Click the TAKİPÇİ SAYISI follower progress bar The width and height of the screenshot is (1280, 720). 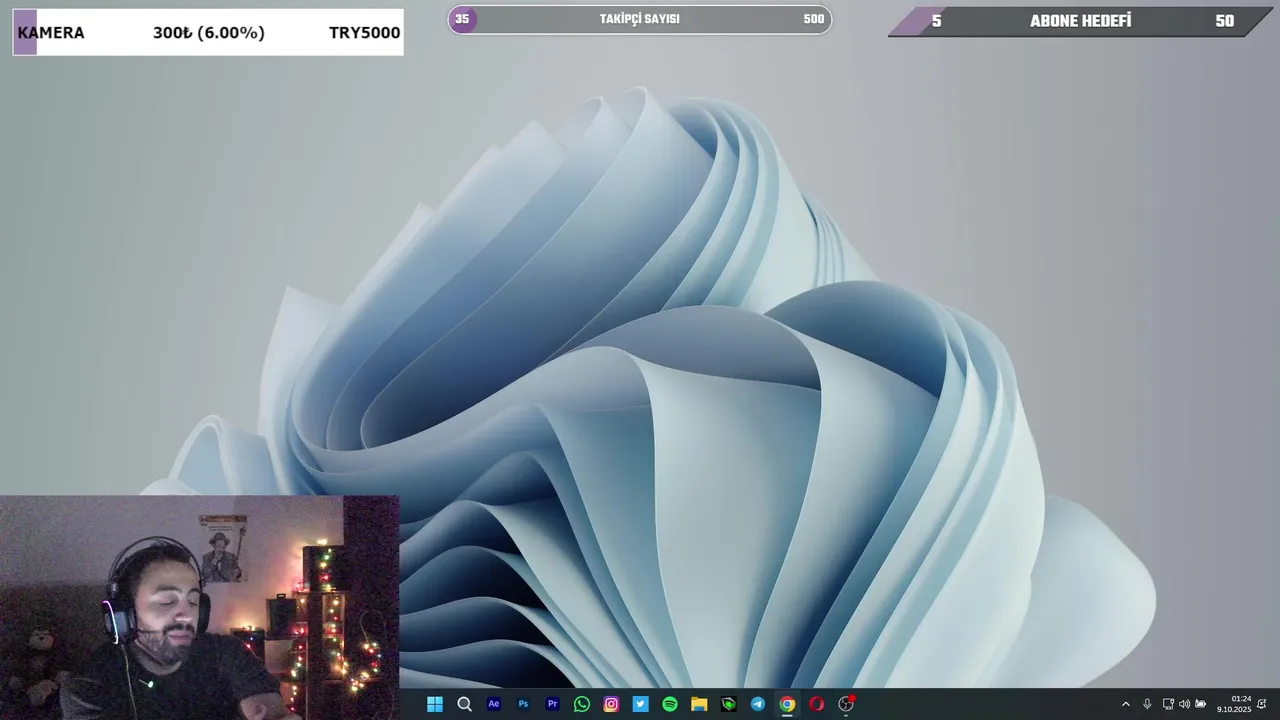640,19
